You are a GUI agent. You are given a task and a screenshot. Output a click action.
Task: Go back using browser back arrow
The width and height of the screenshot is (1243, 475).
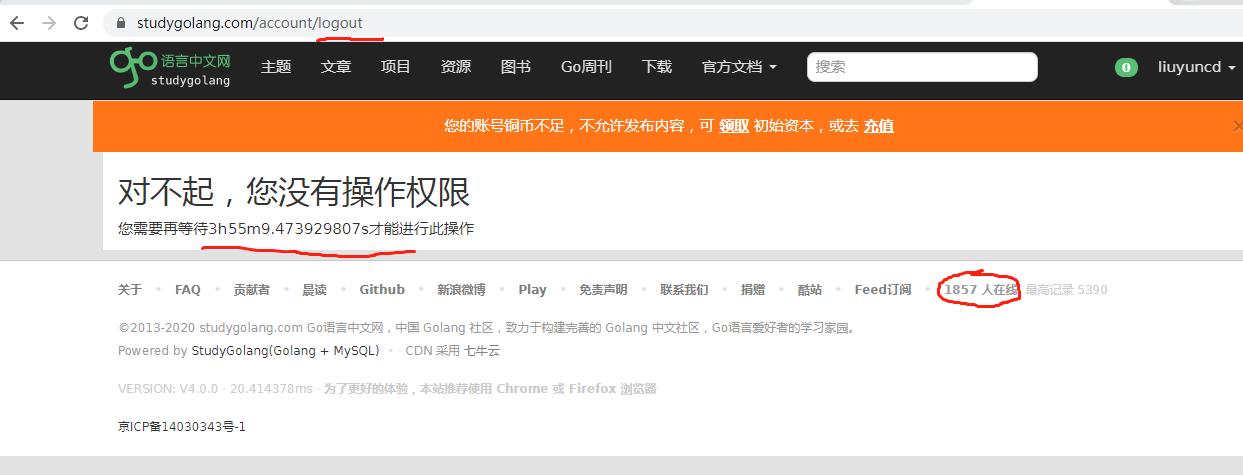click(x=16, y=22)
